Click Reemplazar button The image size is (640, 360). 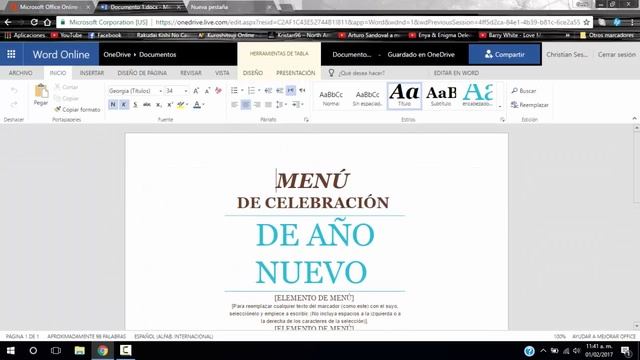529,105
